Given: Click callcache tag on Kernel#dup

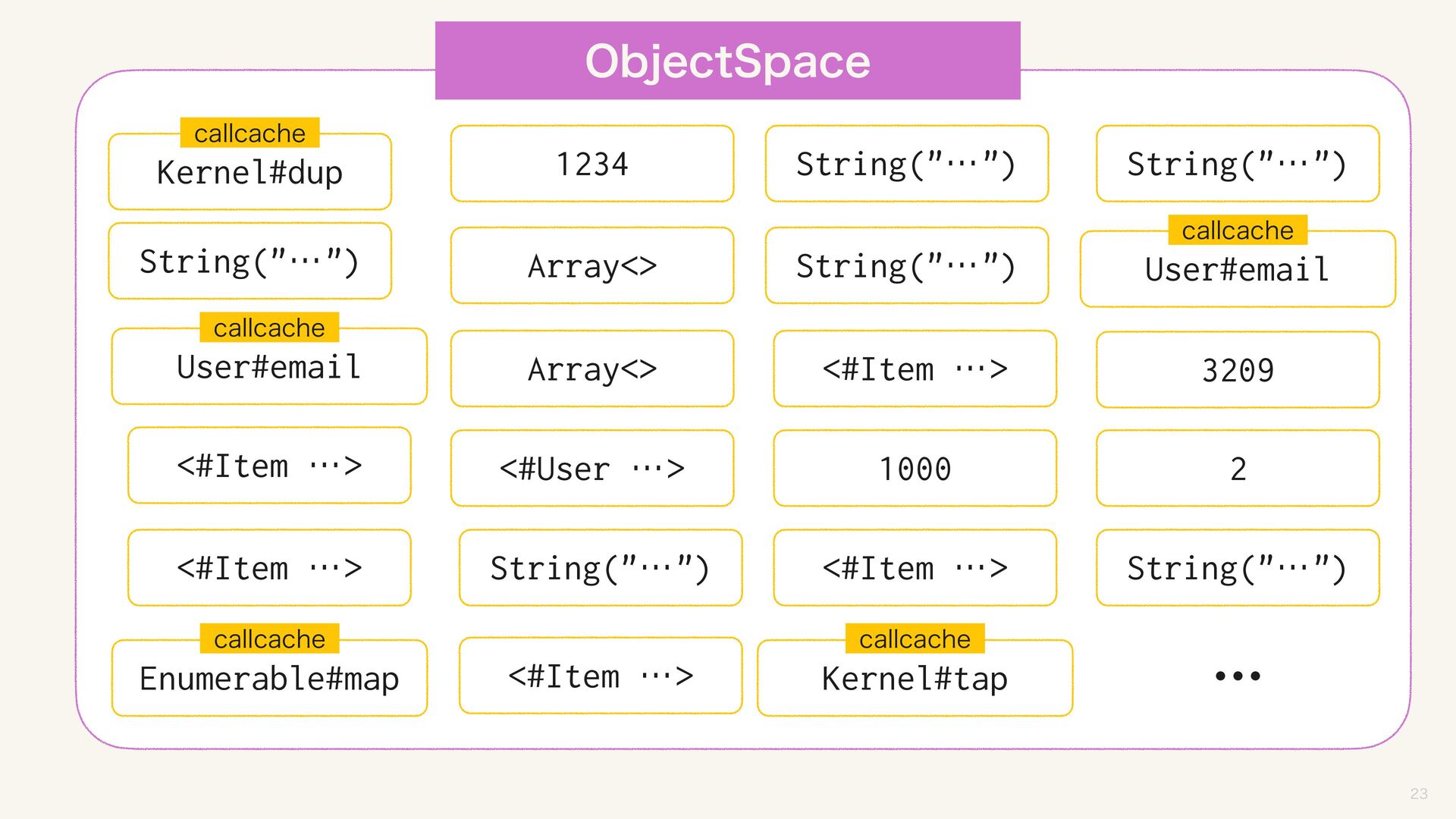Looking at the screenshot, I should (x=249, y=133).
